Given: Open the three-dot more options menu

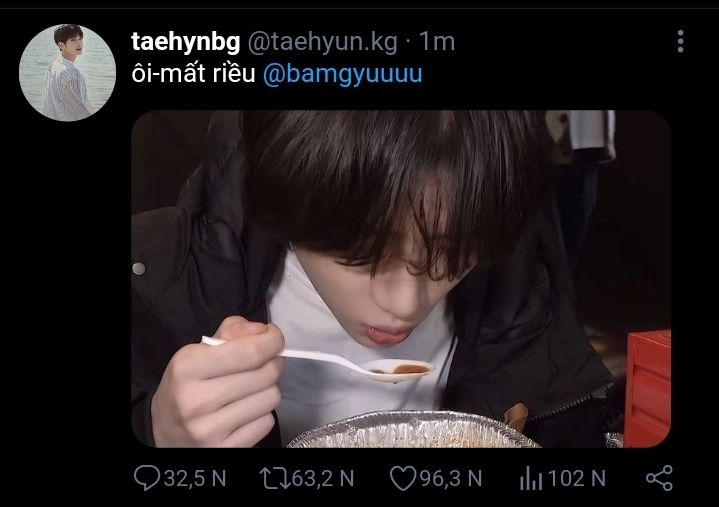Looking at the screenshot, I should [x=682, y=41].
